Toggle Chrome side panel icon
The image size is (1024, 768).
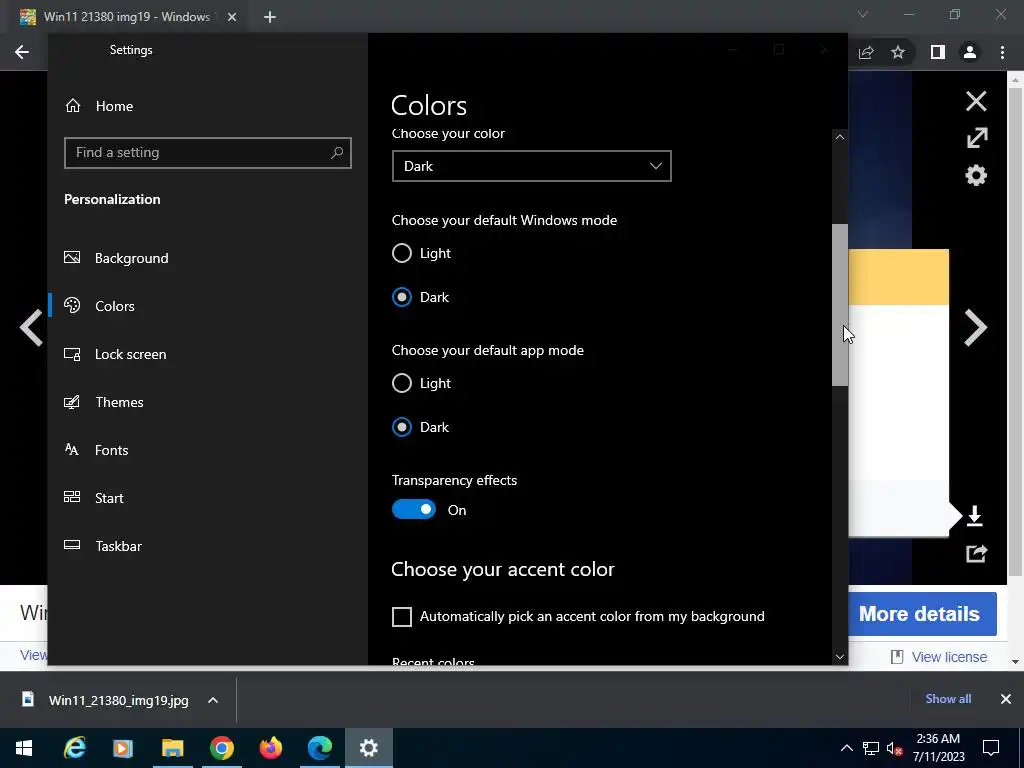[x=938, y=52]
